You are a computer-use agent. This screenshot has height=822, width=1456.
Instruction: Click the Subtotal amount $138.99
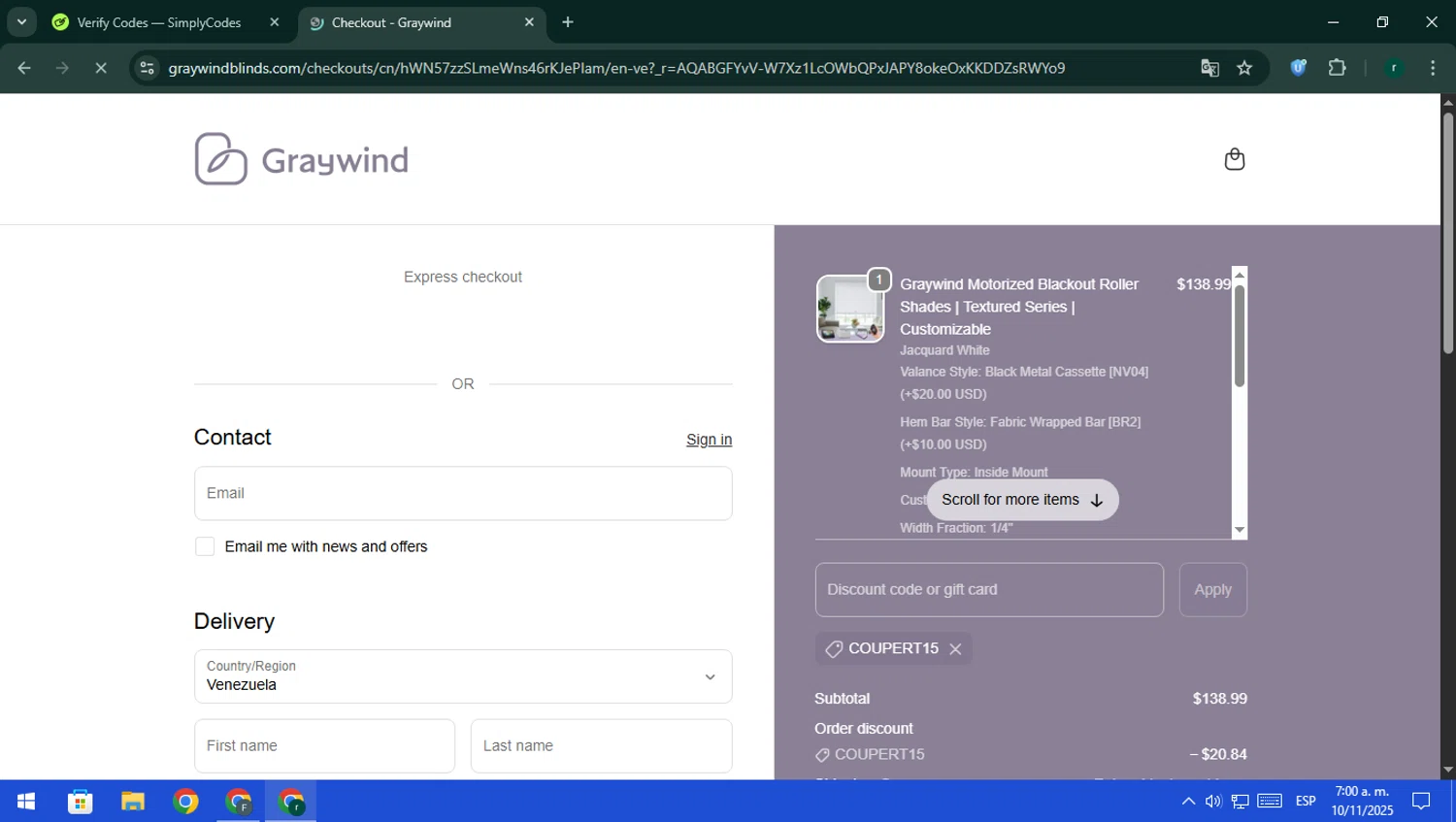(x=1219, y=699)
